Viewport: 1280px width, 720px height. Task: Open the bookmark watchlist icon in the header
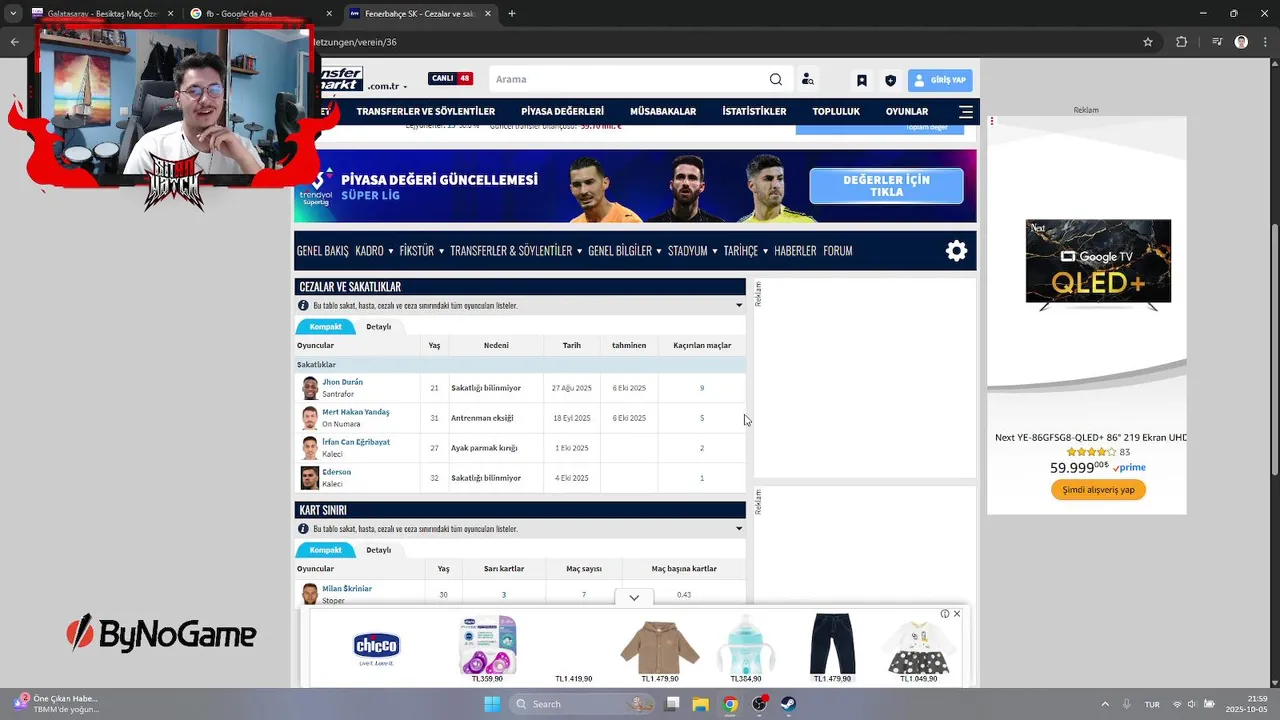(x=862, y=80)
